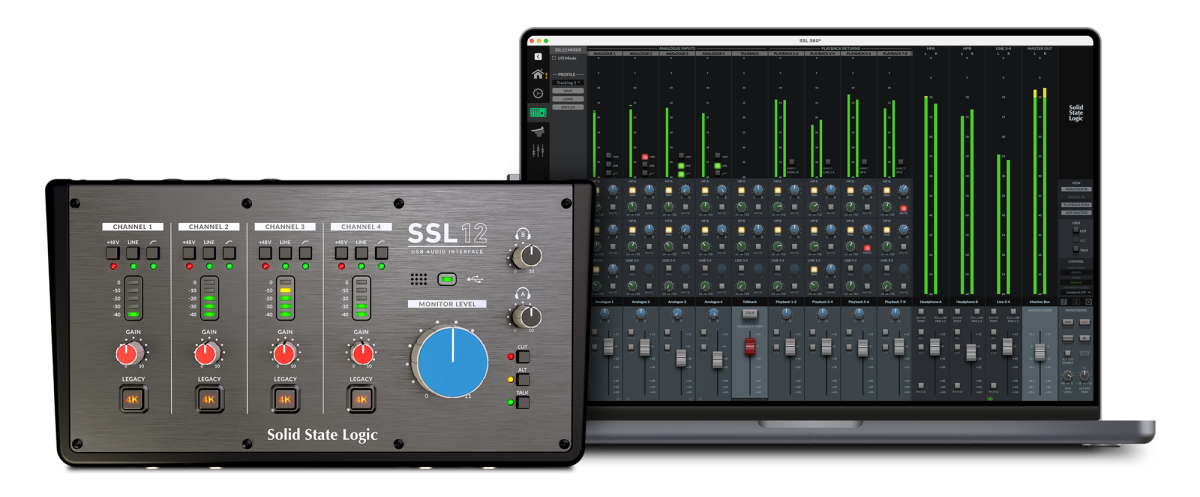The width and height of the screenshot is (1200, 497).
Task: Disable the red +48V button on Analogue 2
Action: [645, 156]
